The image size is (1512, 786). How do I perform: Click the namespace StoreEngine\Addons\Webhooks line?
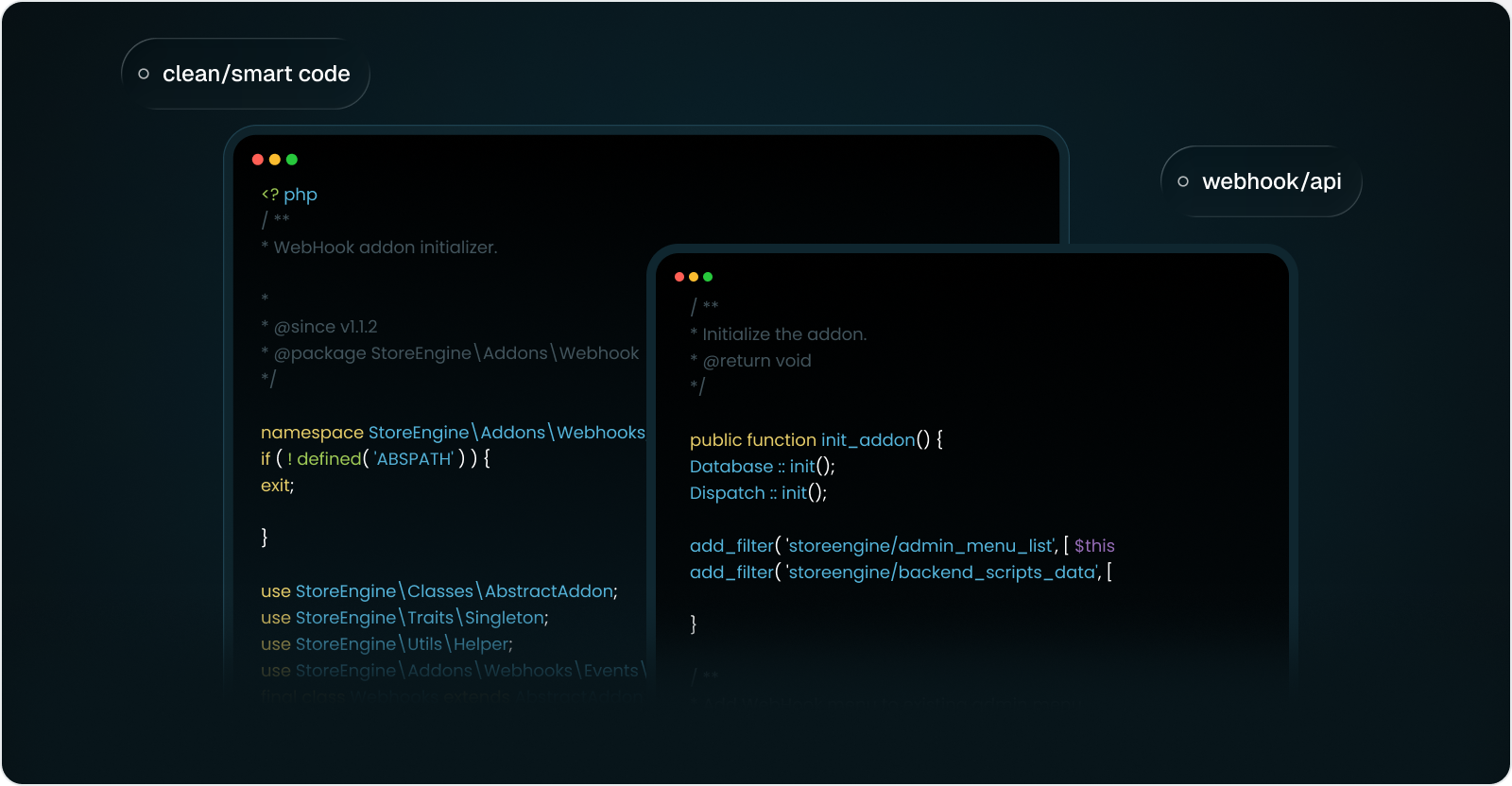453,433
